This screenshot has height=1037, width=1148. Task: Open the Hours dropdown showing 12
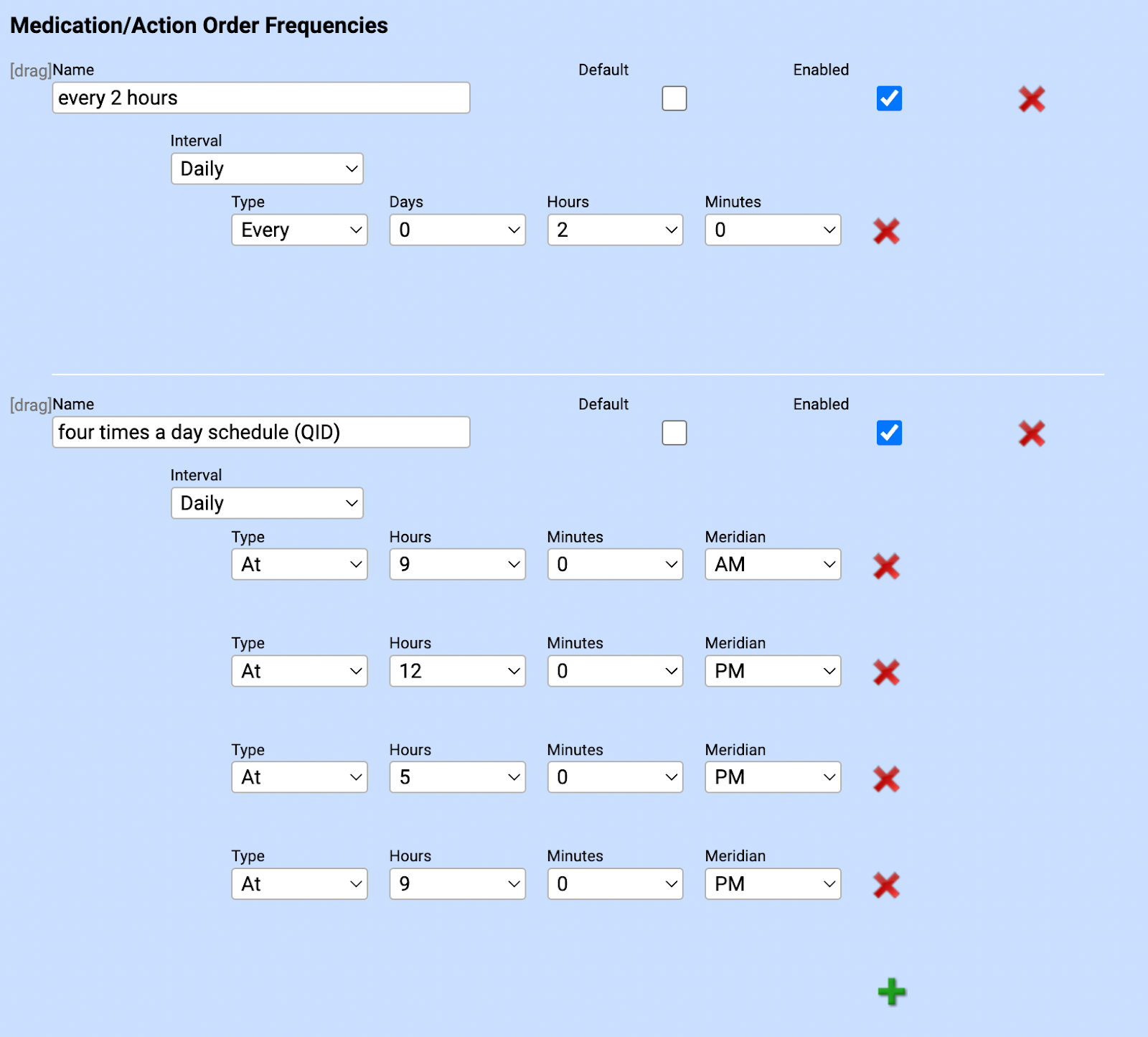click(457, 671)
